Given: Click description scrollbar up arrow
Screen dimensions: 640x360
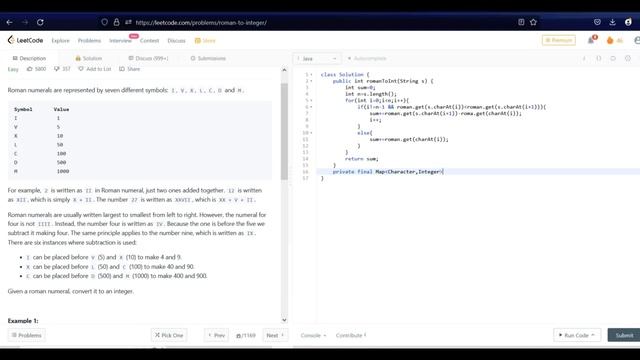Looking at the screenshot, I should point(284,70).
